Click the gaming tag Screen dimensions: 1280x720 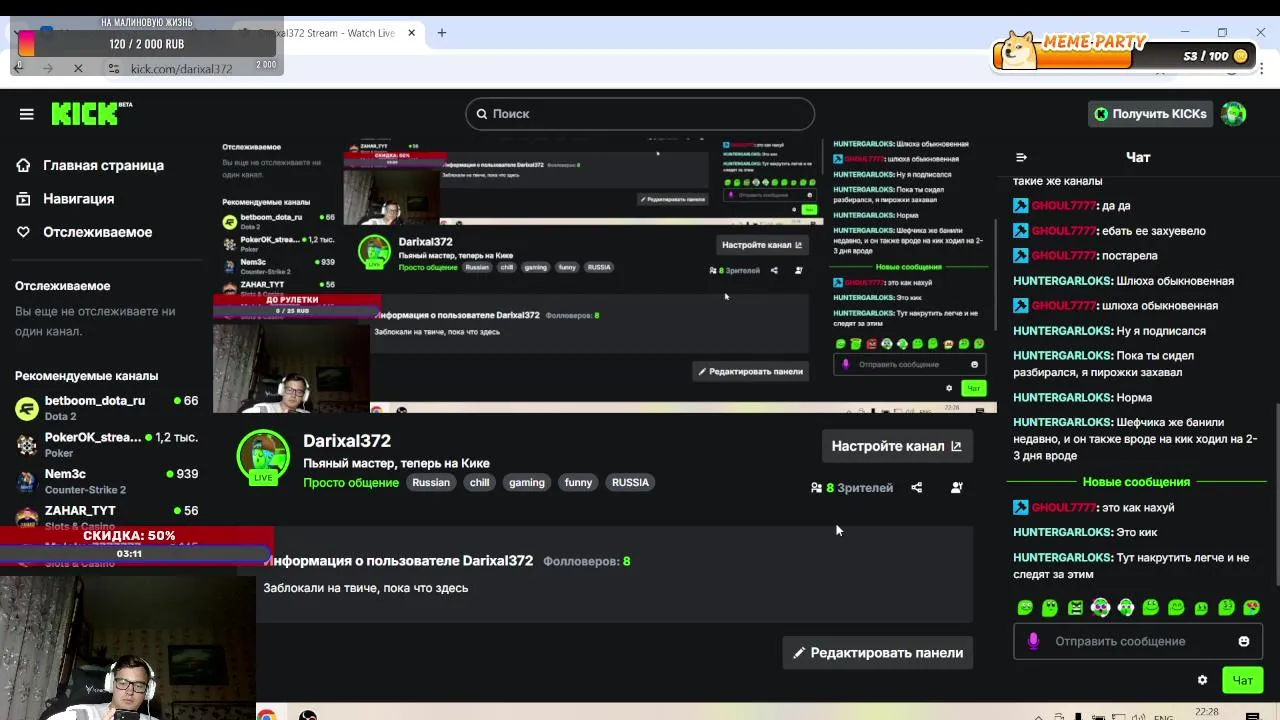tap(527, 482)
